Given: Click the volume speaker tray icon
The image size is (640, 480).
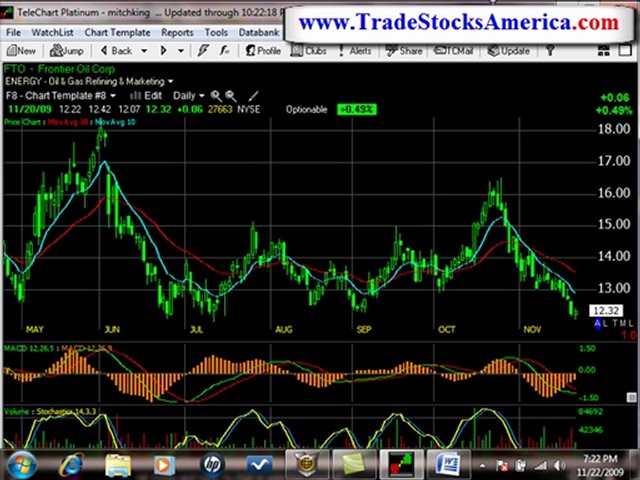Looking at the screenshot, I should [560, 466].
